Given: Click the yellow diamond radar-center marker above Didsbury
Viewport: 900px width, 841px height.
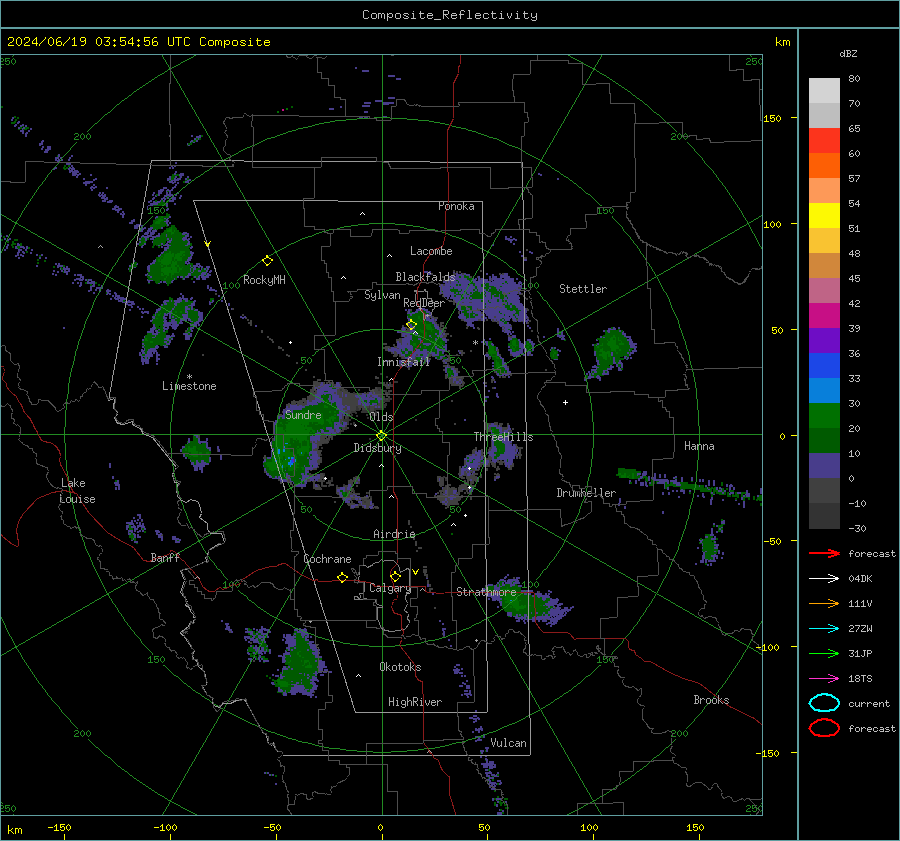Looking at the screenshot, I should click(382, 436).
